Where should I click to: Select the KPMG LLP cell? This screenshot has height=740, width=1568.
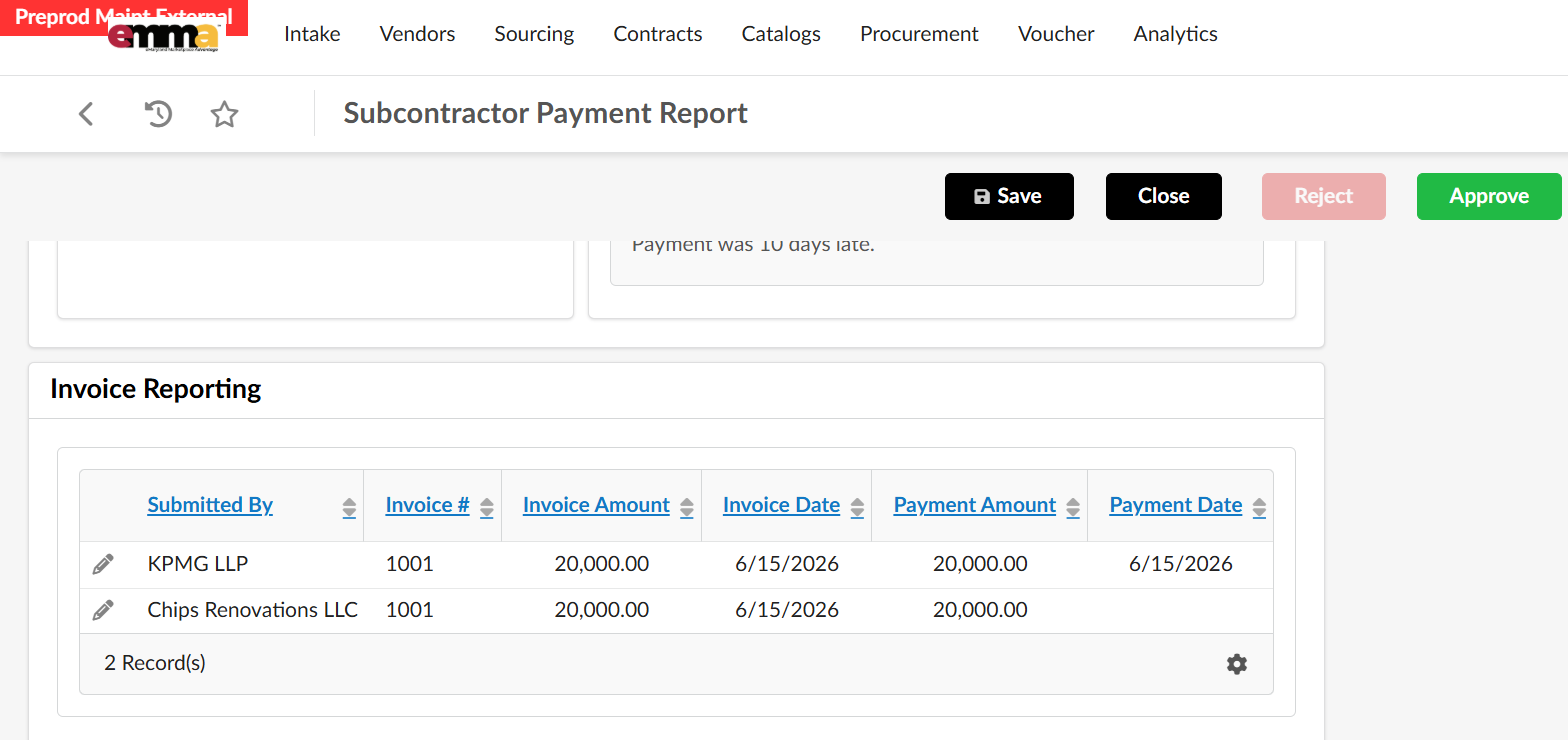pyautogui.click(x=198, y=564)
